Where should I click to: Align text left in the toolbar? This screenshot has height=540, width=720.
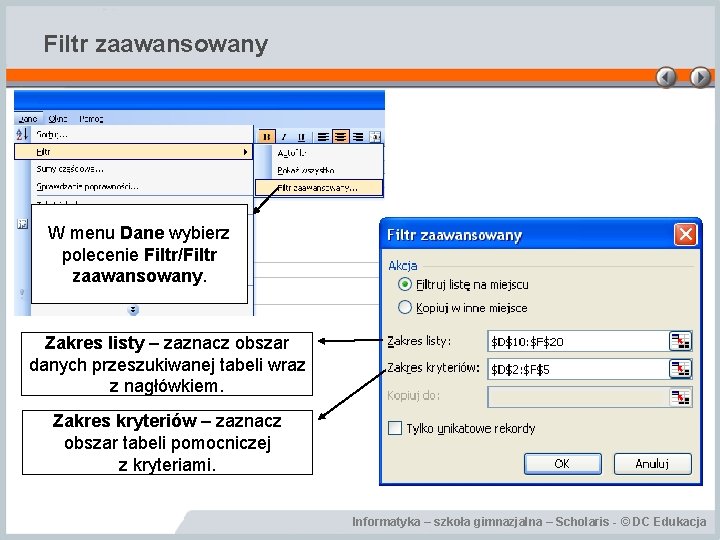pyautogui.click(x=323, y=136)
